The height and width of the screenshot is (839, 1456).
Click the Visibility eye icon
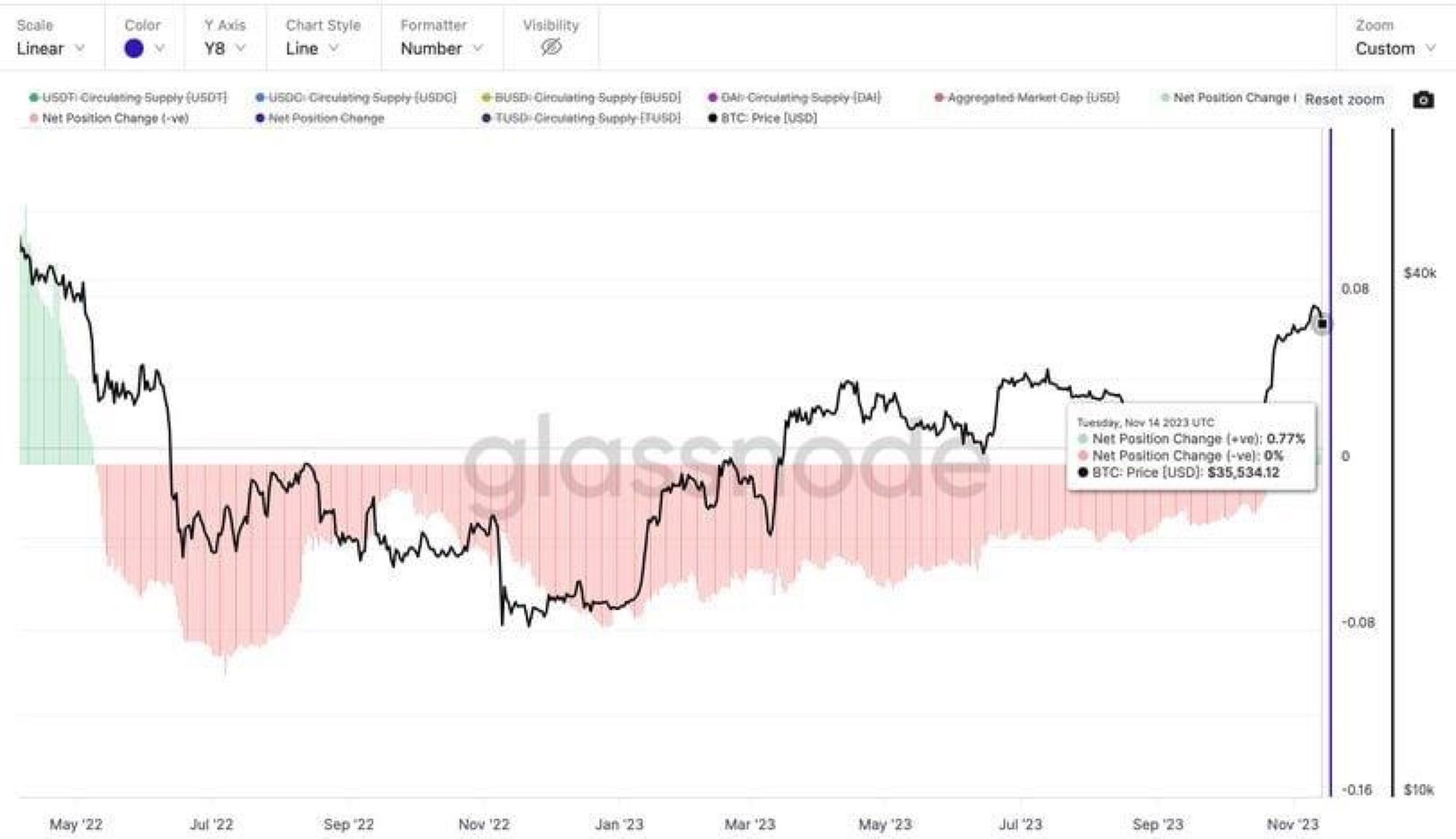(550, 47)
